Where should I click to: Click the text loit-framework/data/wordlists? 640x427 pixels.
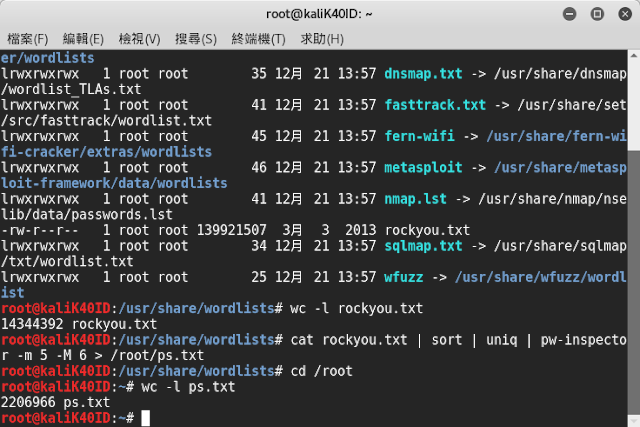(x=114, y=184)
